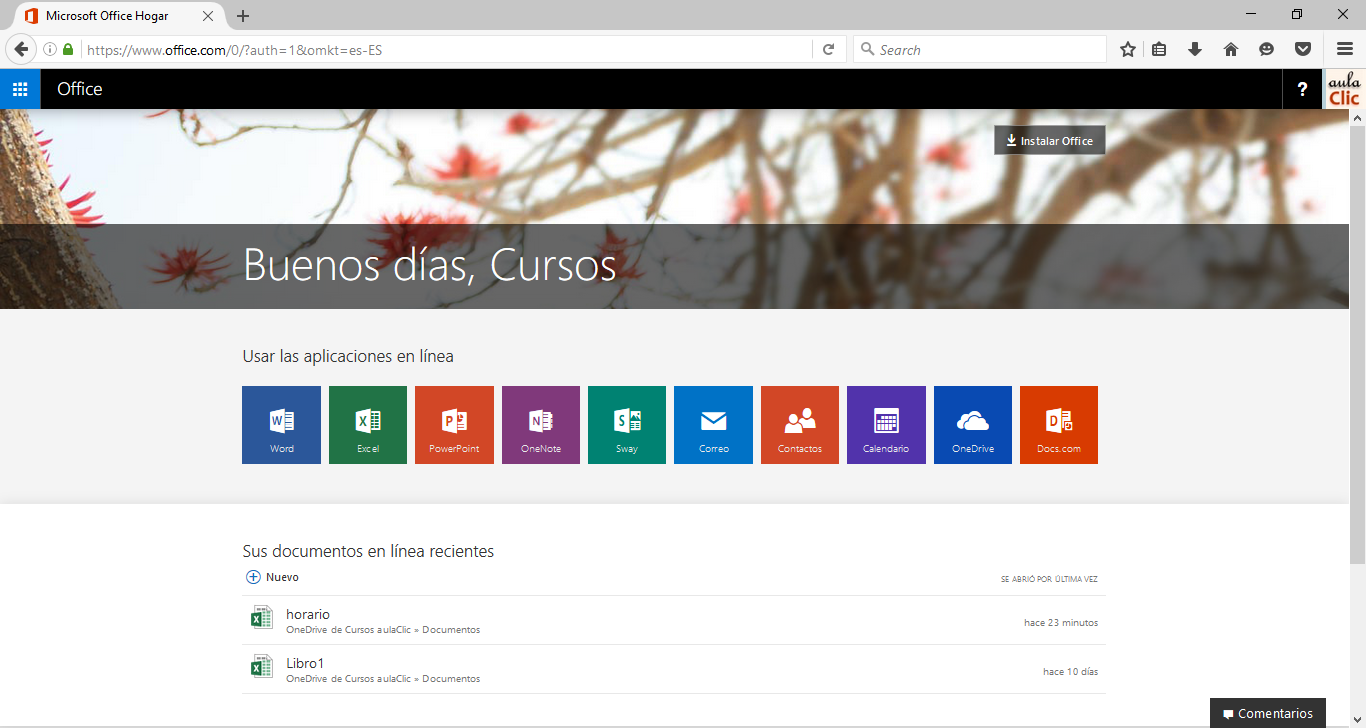Screen dimensions: 1366x728
Task: Click the browser Search field
Action: pyautogui.click(x=980, y=49)
